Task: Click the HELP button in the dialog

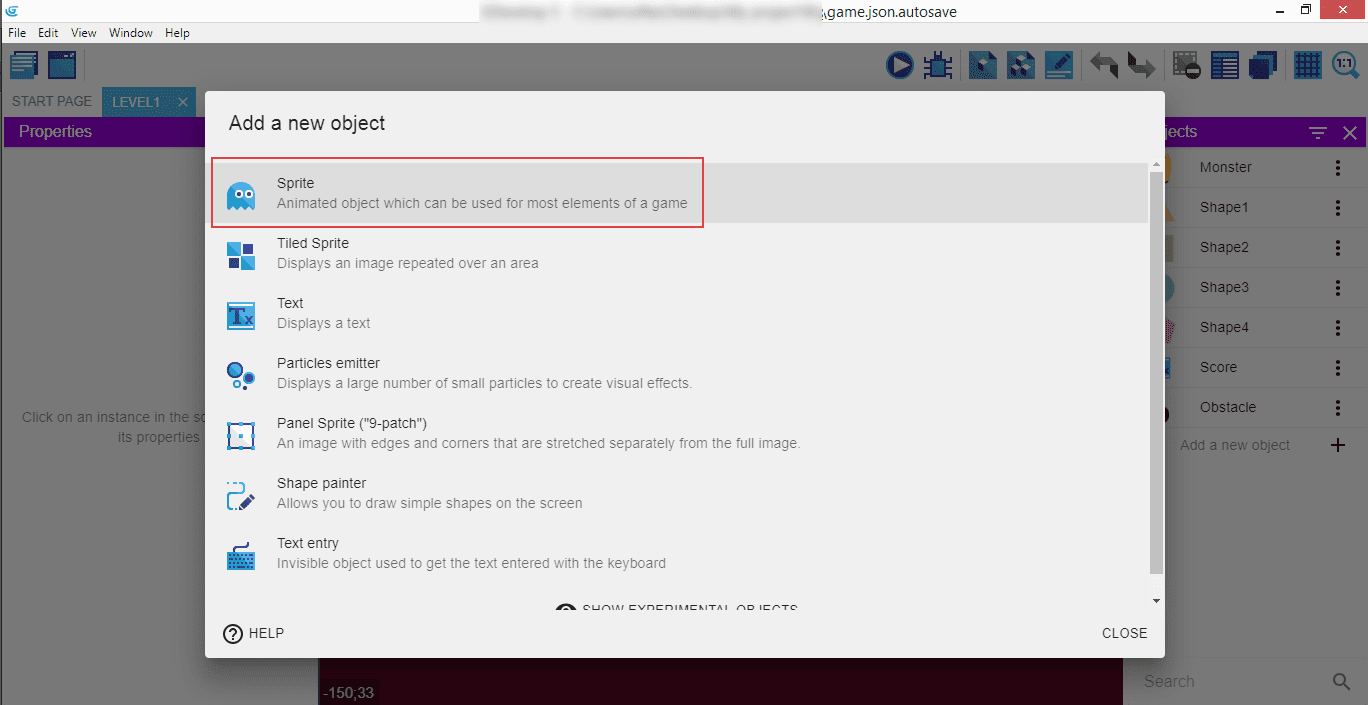Action: (x=254, y=633)
